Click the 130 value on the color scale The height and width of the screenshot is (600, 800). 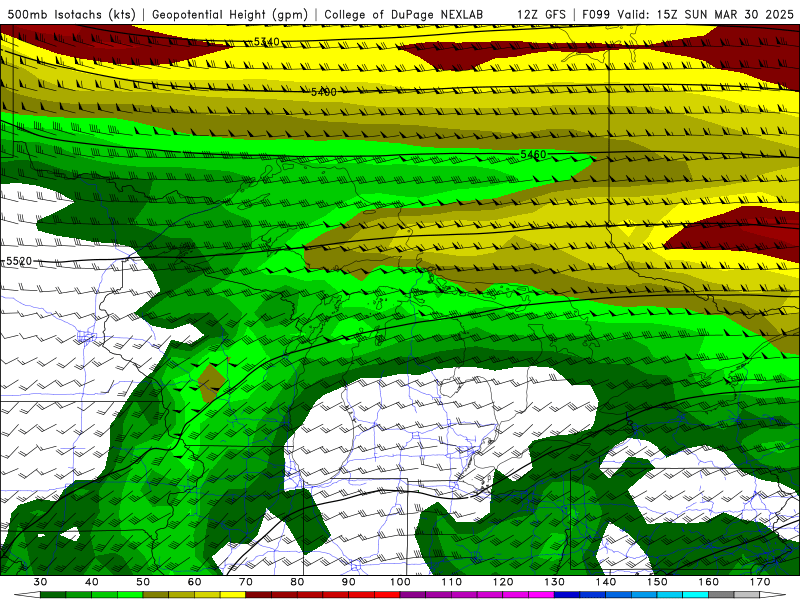pyautogui.click(x=554, y=582)
